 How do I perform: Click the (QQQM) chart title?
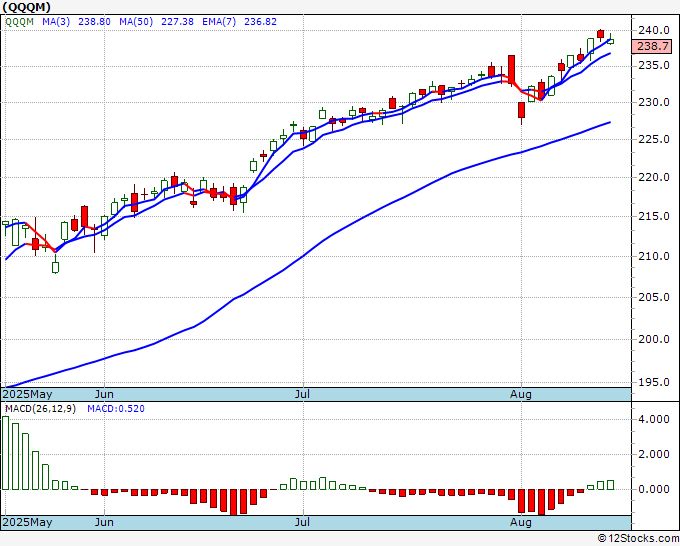point(26,7)
